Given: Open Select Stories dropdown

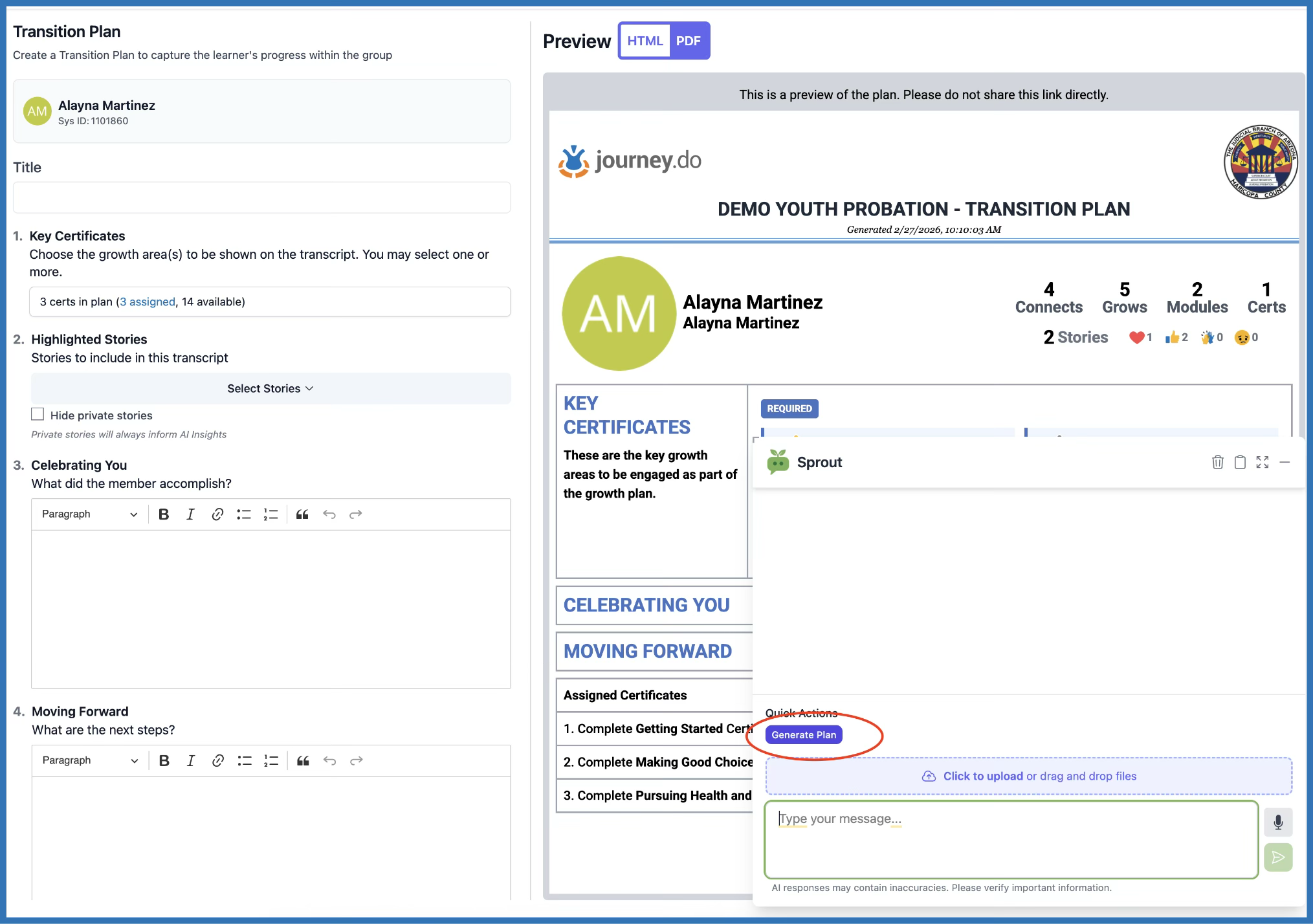Looking at the screenshot, I should [x=270, y=388].
